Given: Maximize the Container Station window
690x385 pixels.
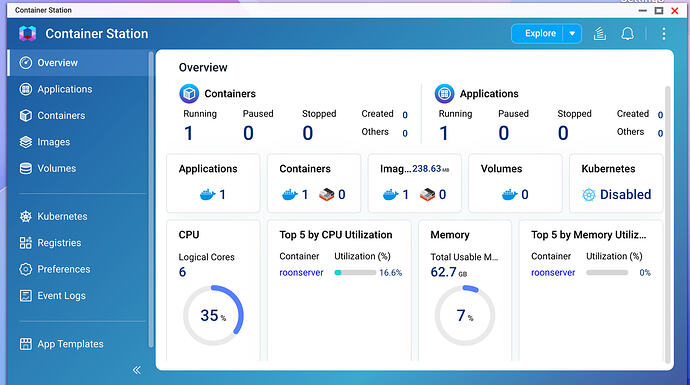Looking at the screenshot, I should (659, 11).
